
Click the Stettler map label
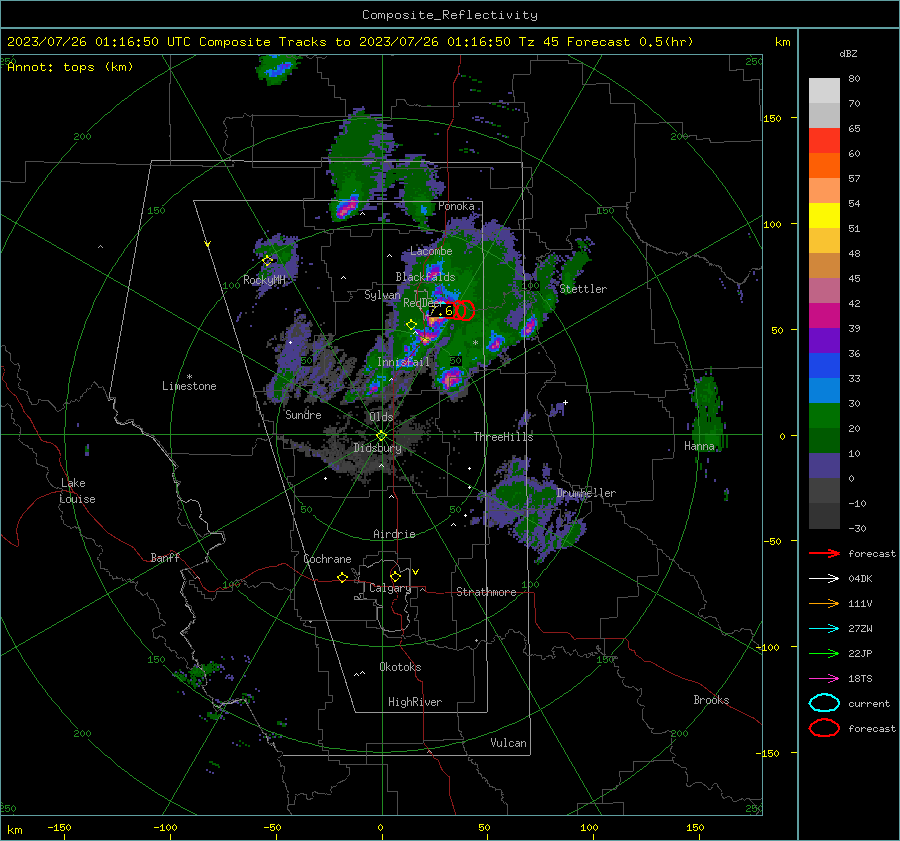point(583,289)
